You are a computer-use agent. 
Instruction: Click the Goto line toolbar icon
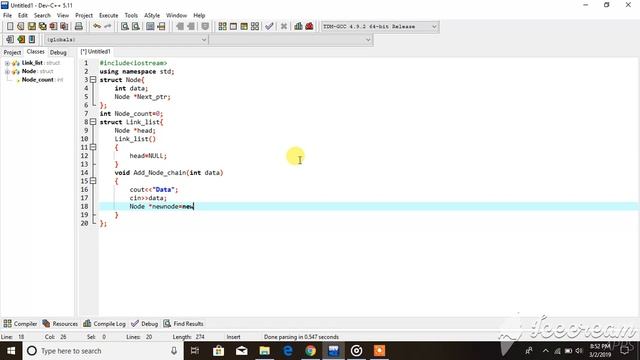(161, 27)
